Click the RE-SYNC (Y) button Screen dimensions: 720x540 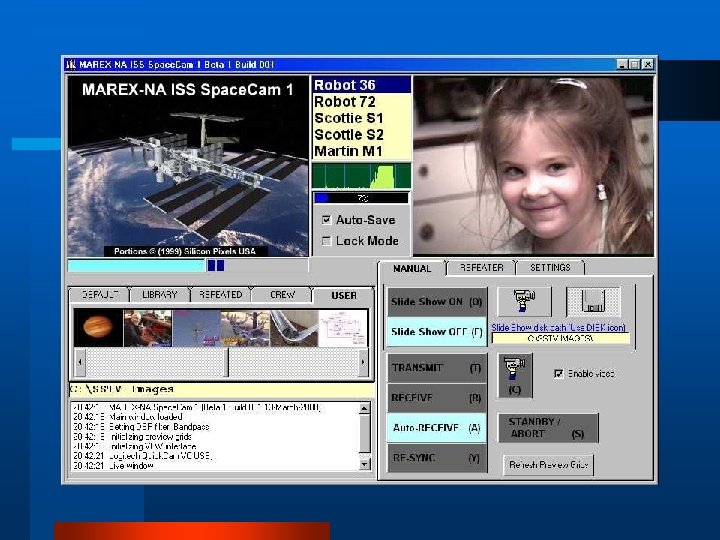coord(436,458)
